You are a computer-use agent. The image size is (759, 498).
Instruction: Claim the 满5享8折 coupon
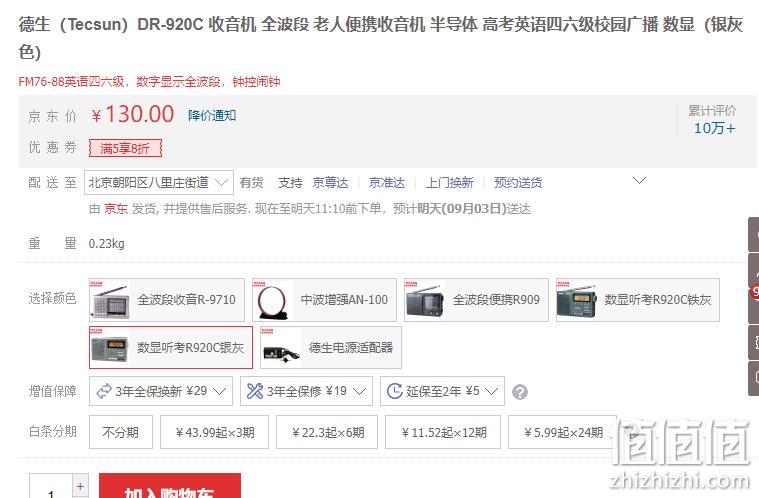pyautogui.click(x=125, y=148)
